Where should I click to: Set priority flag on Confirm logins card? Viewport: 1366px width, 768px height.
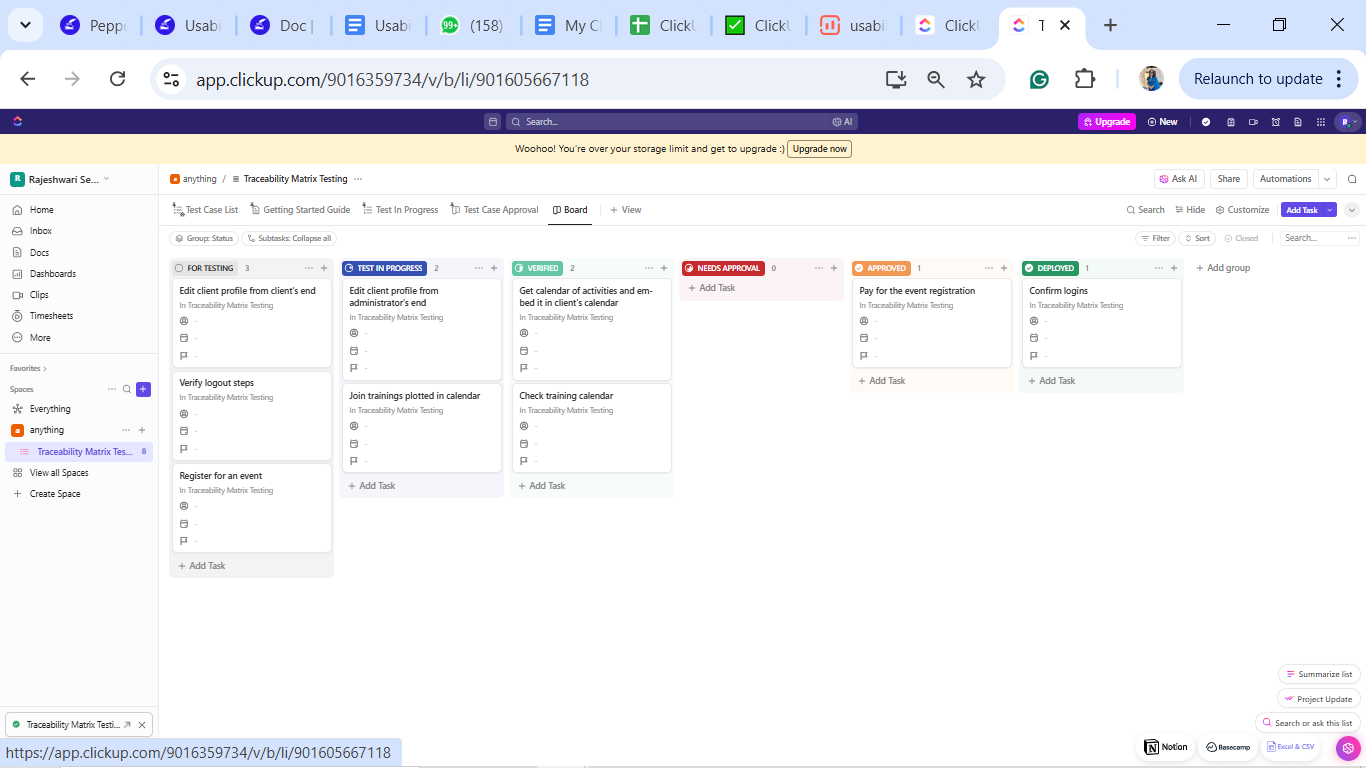tap(1034, 356)
